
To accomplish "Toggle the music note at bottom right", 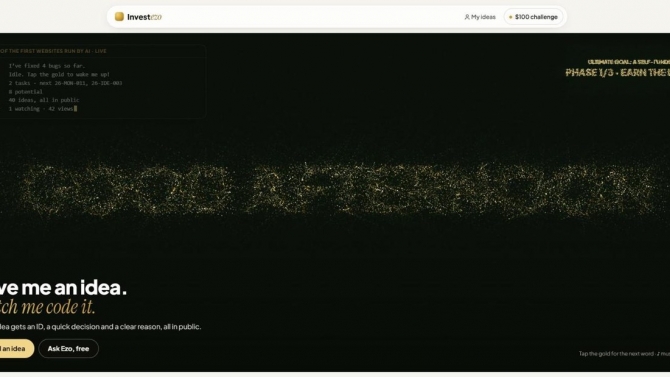I will pyautogui.click(x=658, y=353).
